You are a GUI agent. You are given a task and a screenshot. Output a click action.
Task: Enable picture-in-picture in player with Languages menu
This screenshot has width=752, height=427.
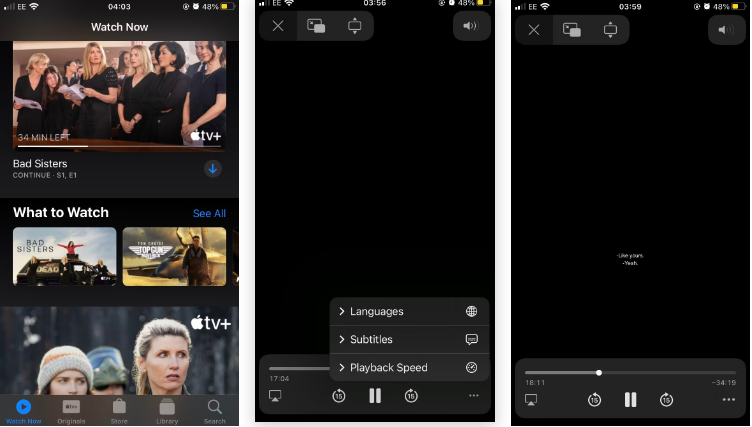pyautogui.click(x=316, y=26)
